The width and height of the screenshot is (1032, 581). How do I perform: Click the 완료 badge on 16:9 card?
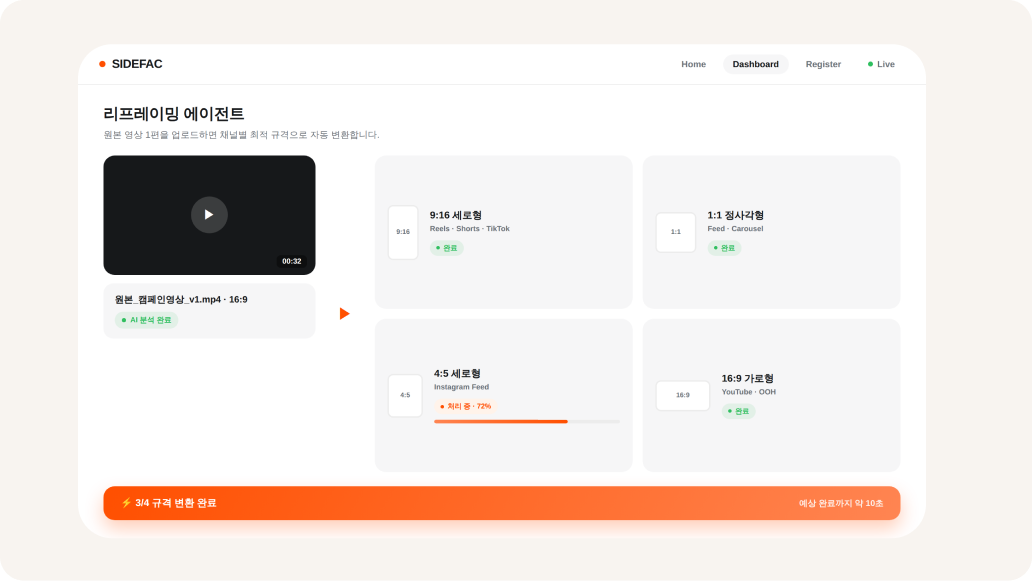point(738,411)
